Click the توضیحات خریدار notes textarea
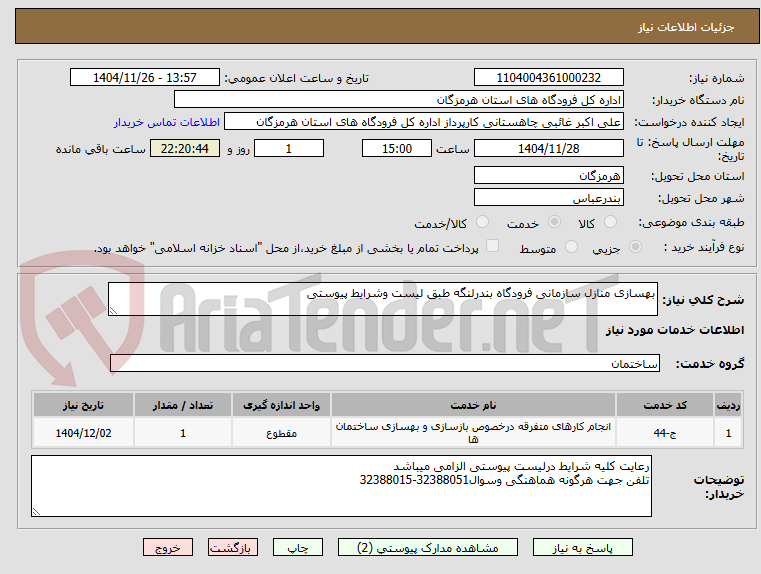This screenshot has height=574, width=761. 341,486
